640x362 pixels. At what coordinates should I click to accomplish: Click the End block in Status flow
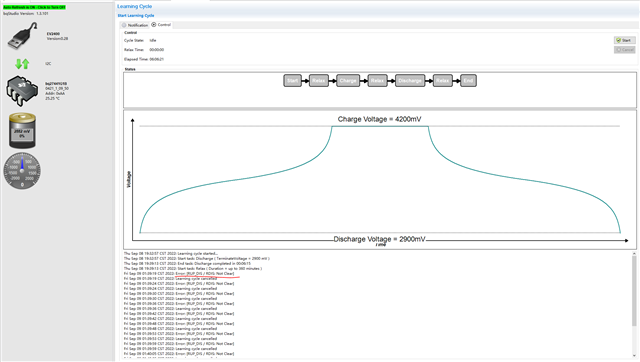pyautogui.click(x=468, y=80)
